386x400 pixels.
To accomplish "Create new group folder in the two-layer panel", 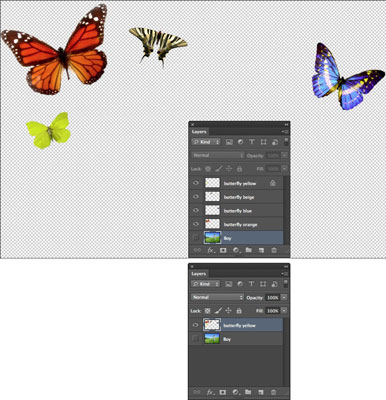I will pos(248,392).
